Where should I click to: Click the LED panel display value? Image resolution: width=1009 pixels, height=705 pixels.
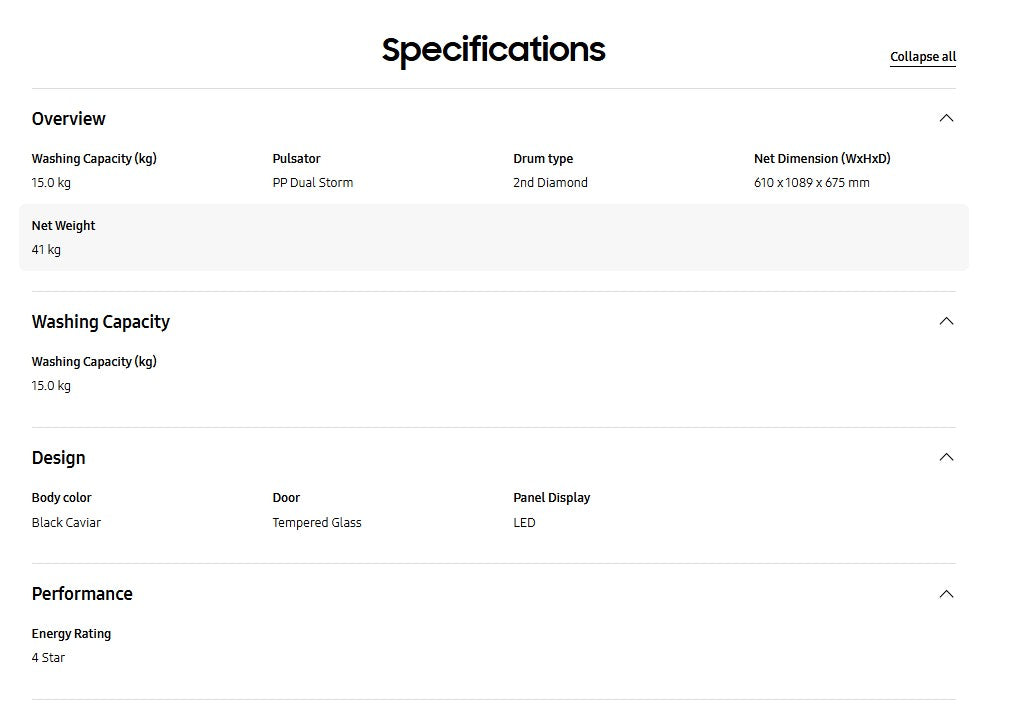(524, 522)
